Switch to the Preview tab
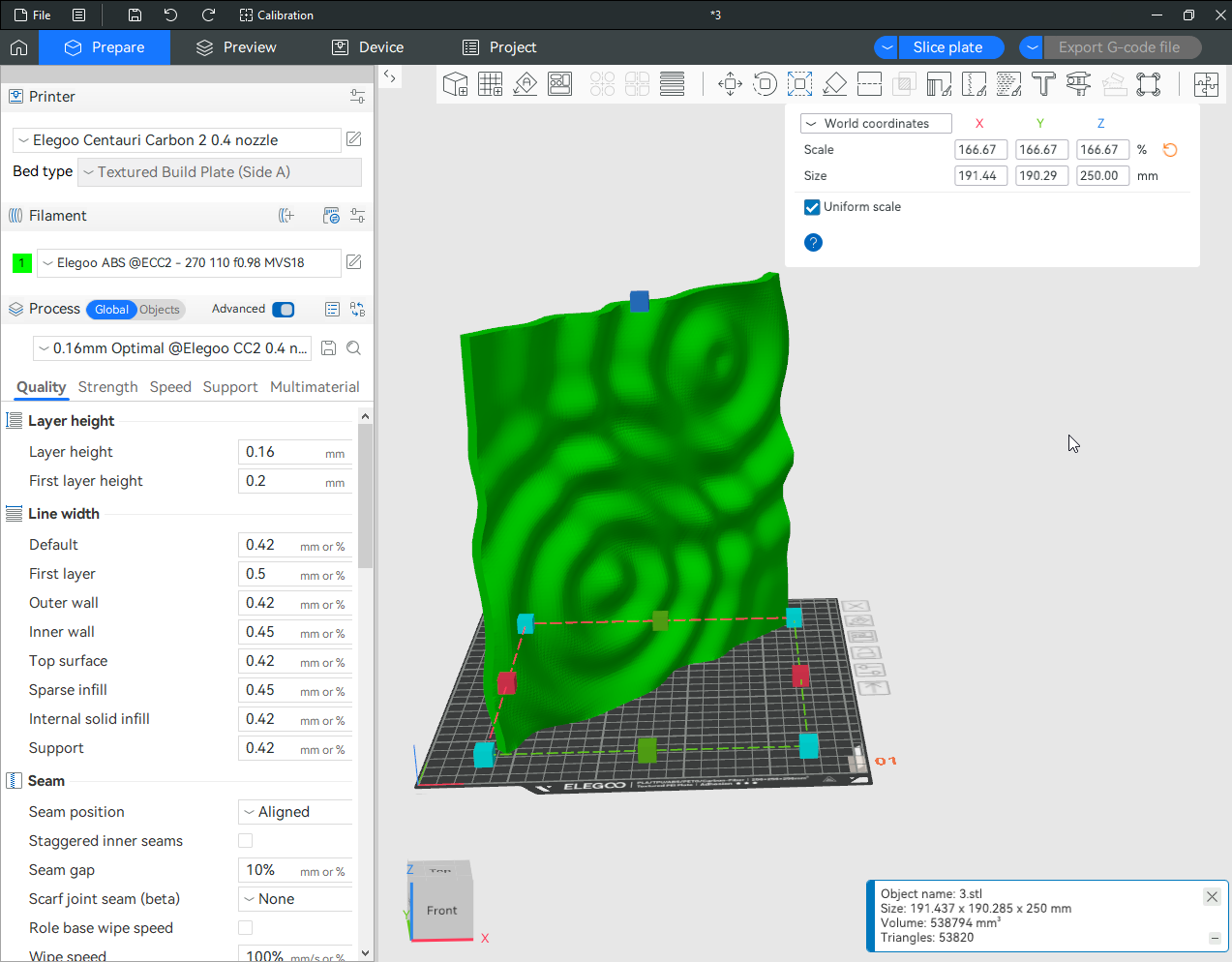 [x=236, y=47]
